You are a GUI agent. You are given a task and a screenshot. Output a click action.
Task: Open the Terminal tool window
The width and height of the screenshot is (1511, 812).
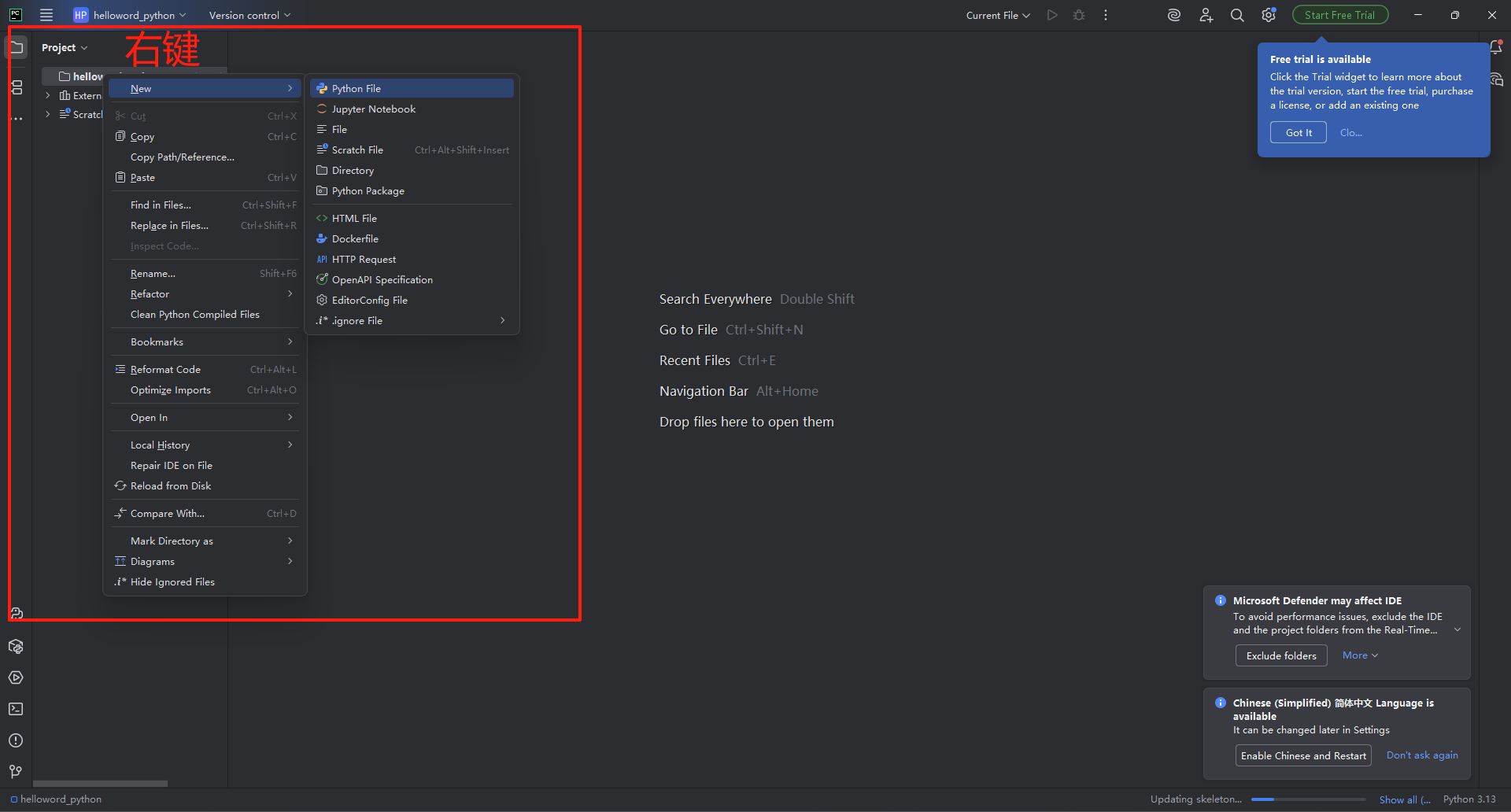[x=16, y=709]
